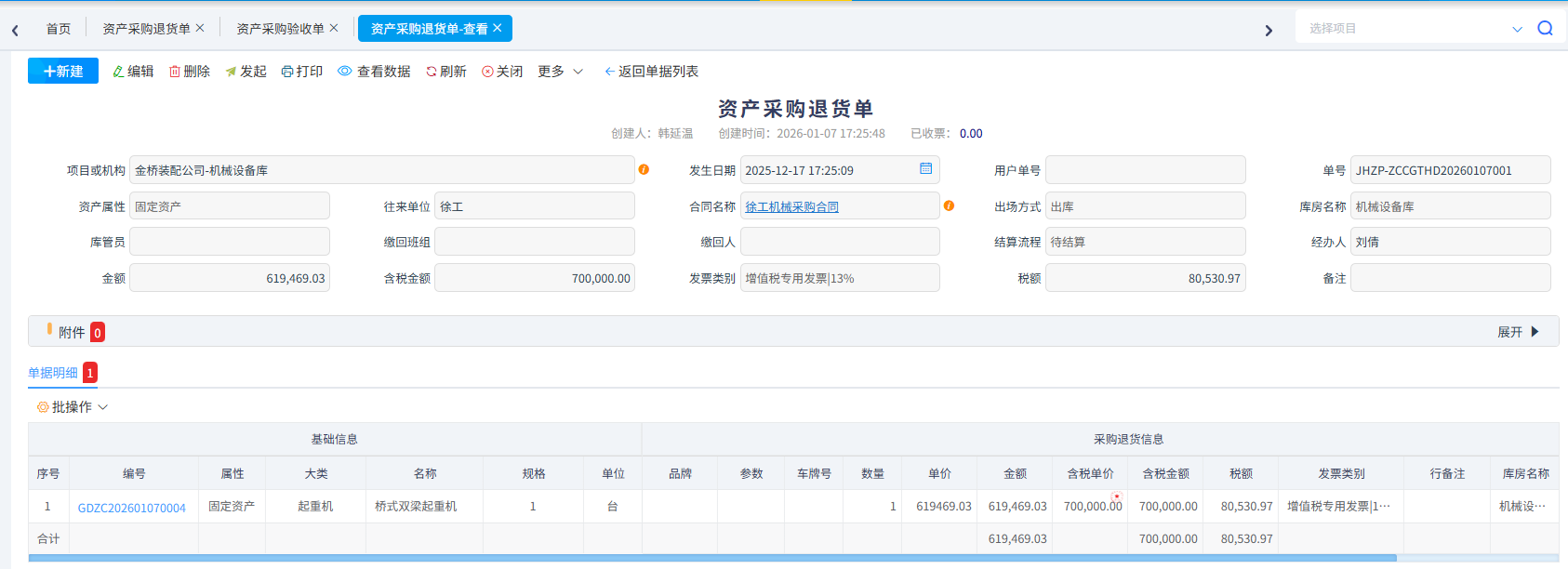Click the Delete (删除) trash icon
Screen dimensions: 1568x569
click(x=175, y=72)
